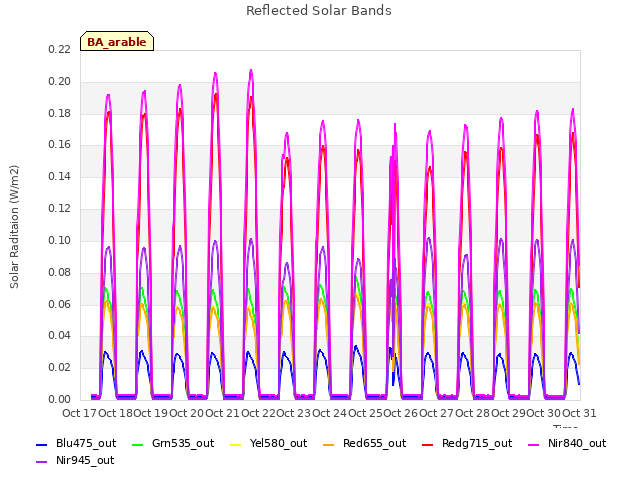Viewport: 640px width, 480px height.
Task: Click the 0.10 y-axis tick label
Action: [60, 240]
